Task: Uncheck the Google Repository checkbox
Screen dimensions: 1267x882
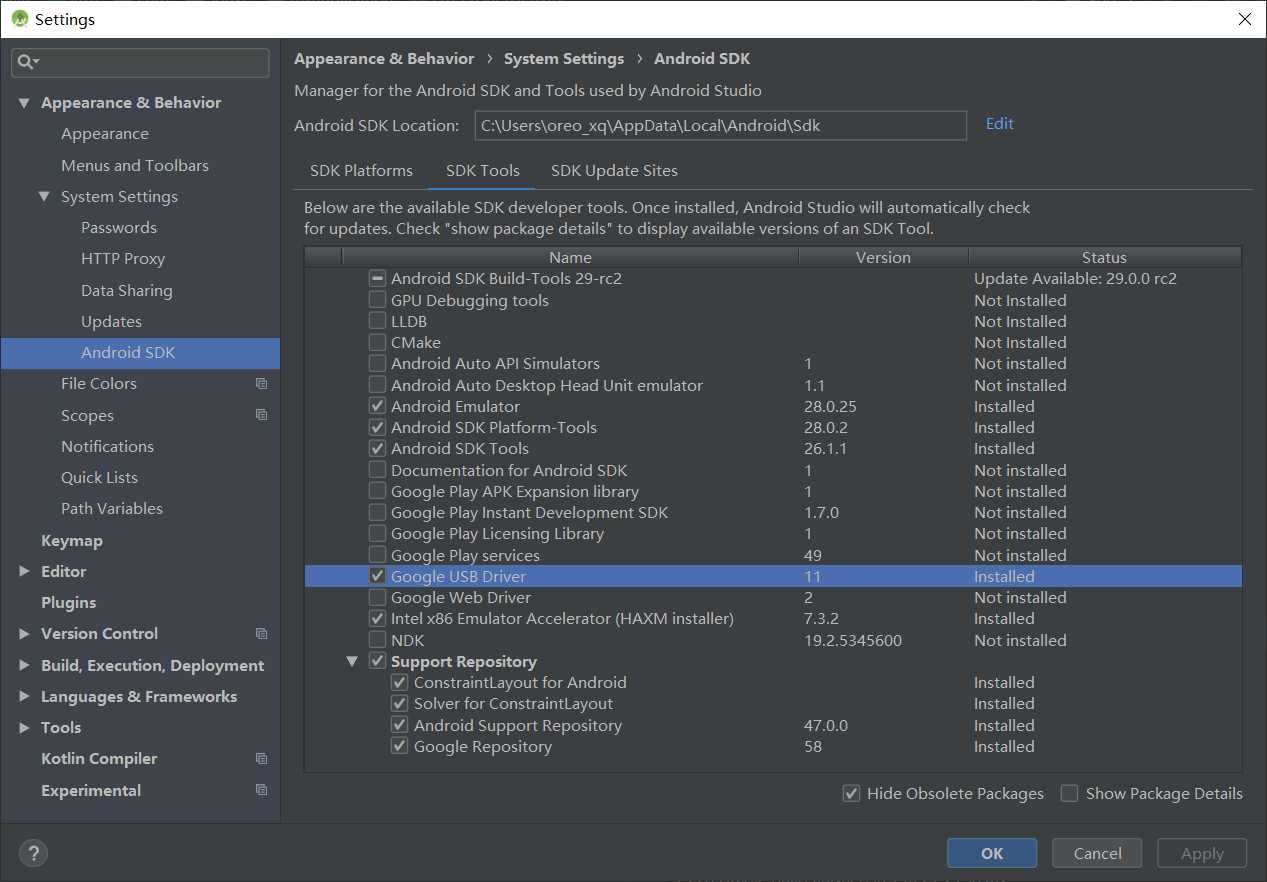Action: (399, 746)
